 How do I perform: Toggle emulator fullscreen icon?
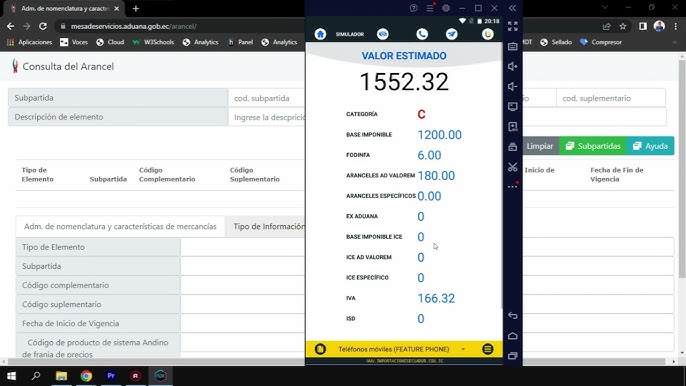513,26
